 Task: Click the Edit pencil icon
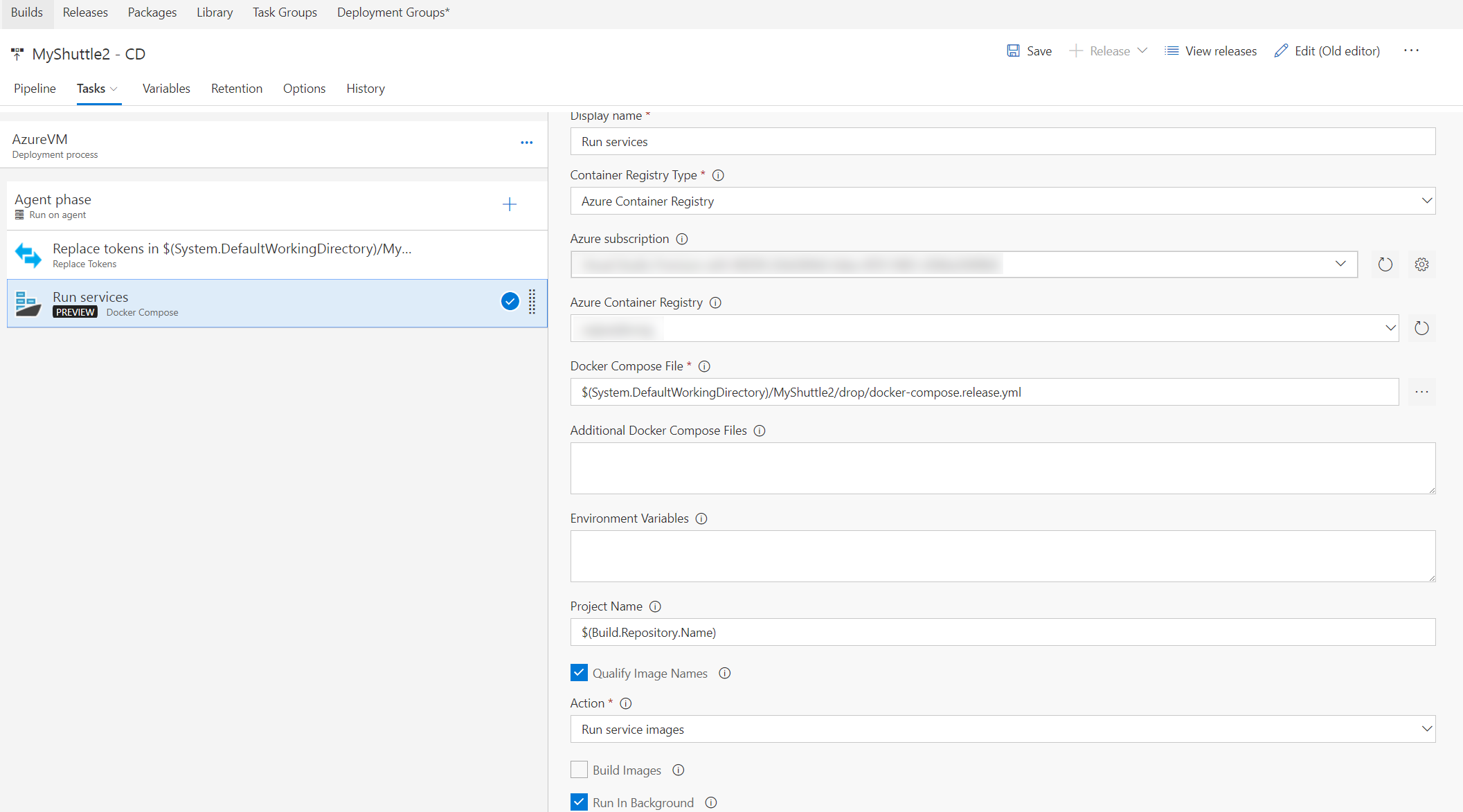(1281, 51)
